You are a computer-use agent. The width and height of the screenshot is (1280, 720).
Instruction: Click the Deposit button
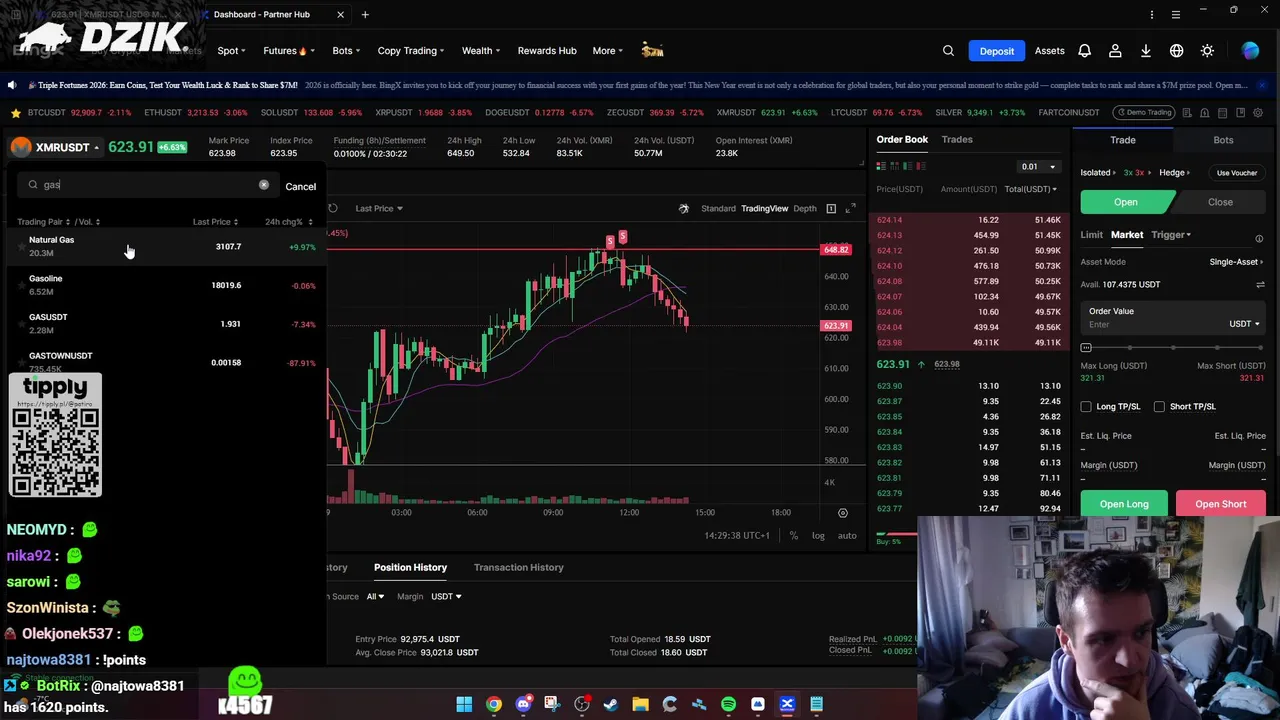tap(997, 51)
